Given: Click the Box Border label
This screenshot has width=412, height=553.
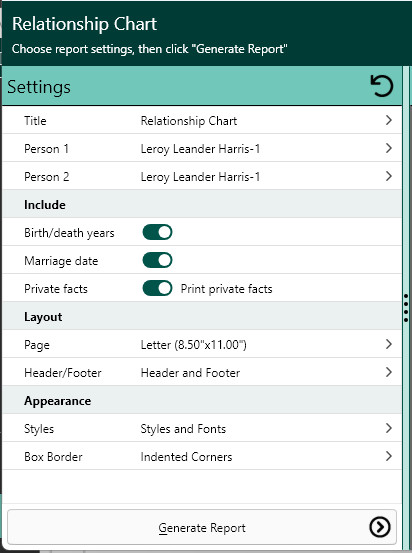Looking at the screenshot, I should point(53,457).
